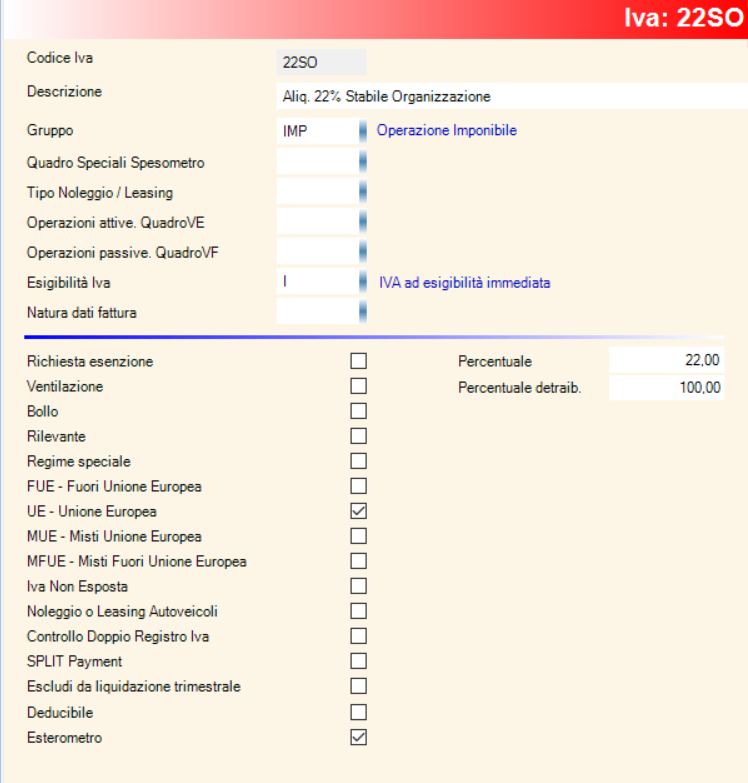Uncheck the Esterometro checkbox
The width and height of the screenshot is (748, 783).
[359, 737]
